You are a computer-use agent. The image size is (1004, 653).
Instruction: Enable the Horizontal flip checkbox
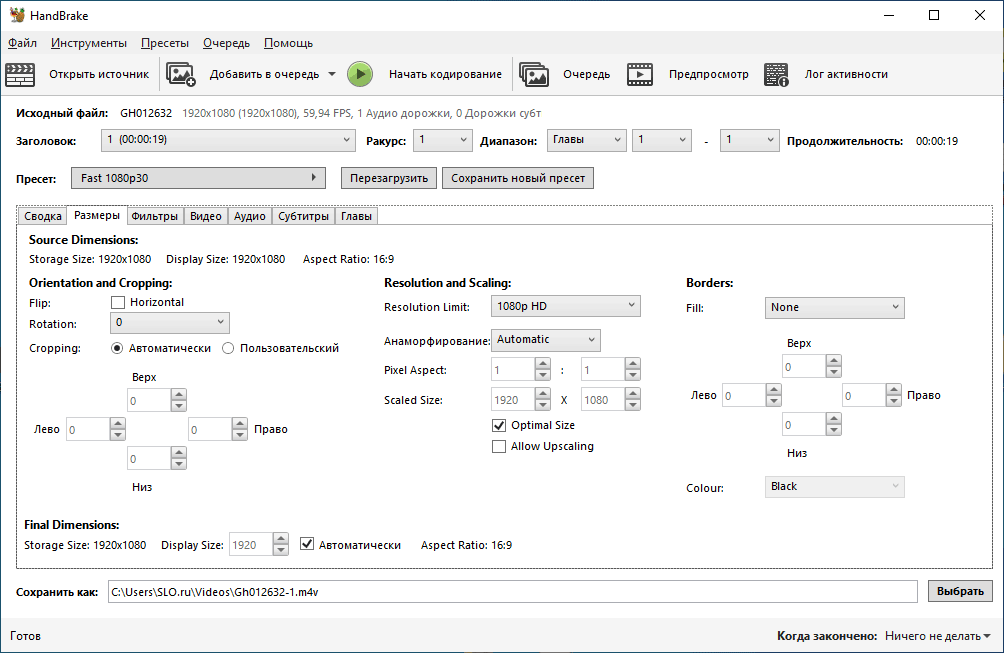pyautogui.click(x=118, y=302)
